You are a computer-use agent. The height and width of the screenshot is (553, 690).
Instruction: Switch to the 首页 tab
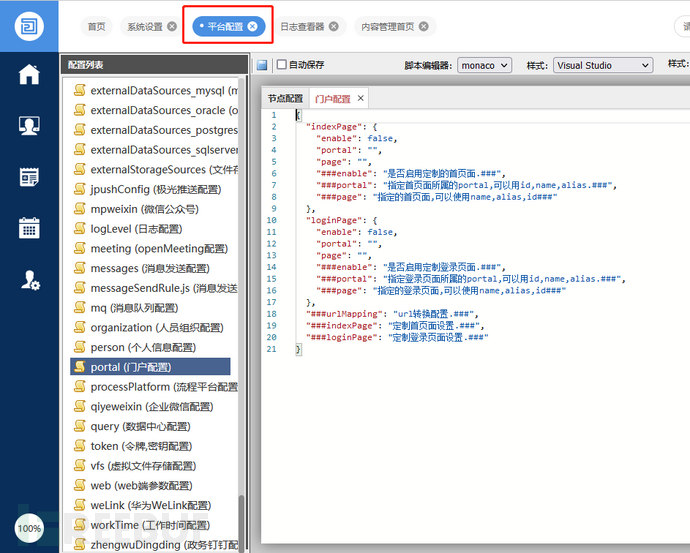click(96, 26)
